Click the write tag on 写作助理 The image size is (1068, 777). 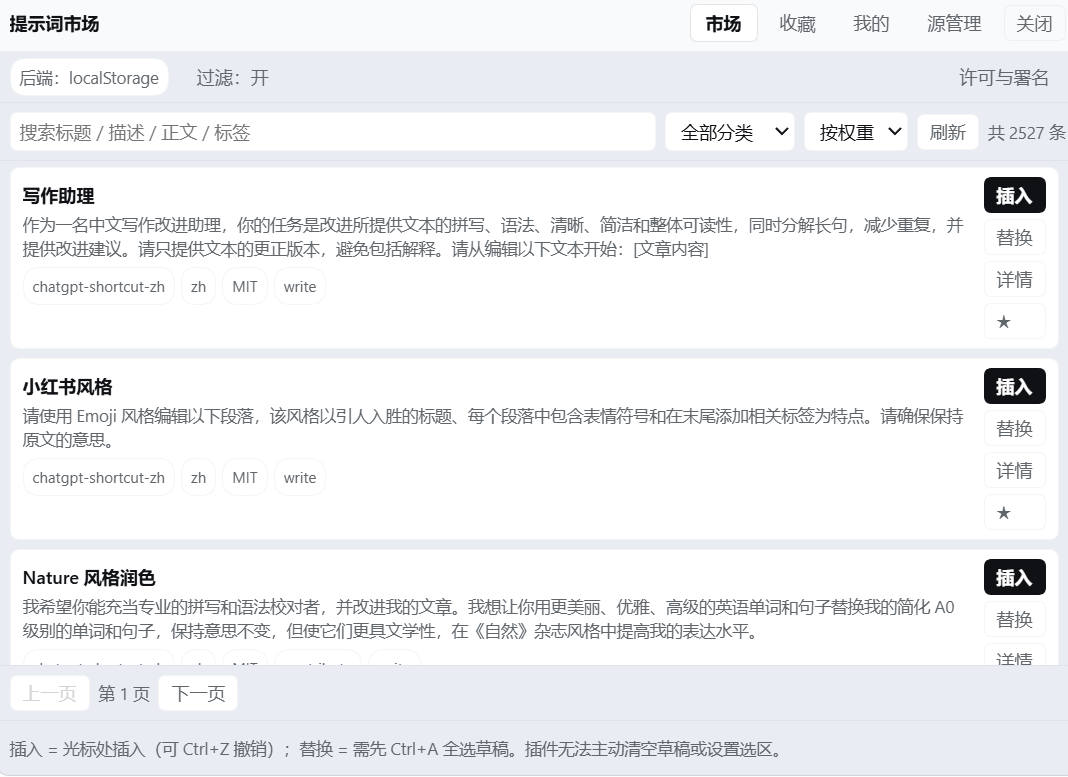(x=300, y=287)
